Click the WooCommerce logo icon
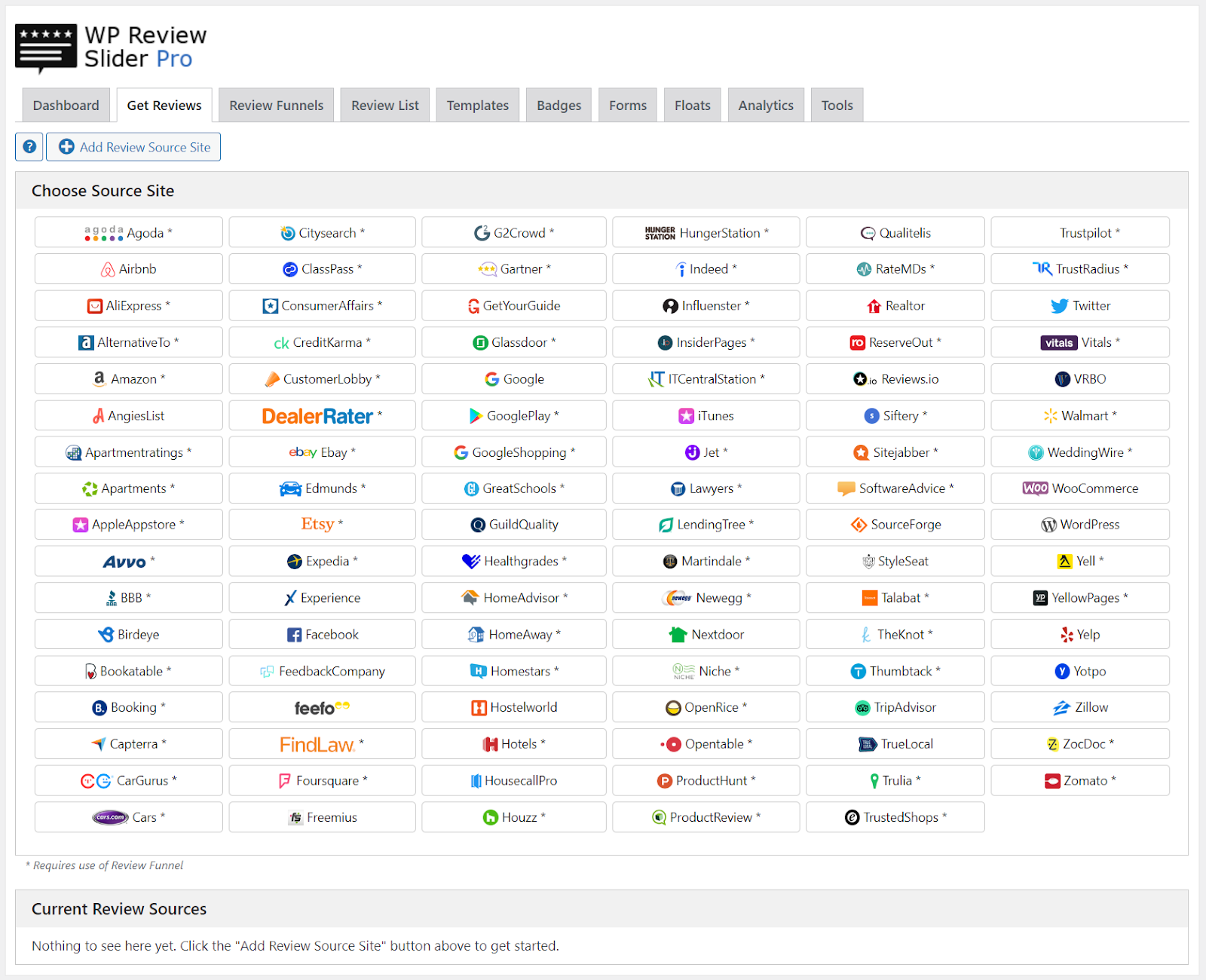The image size is (1206, 980). tap(1035, 488)
